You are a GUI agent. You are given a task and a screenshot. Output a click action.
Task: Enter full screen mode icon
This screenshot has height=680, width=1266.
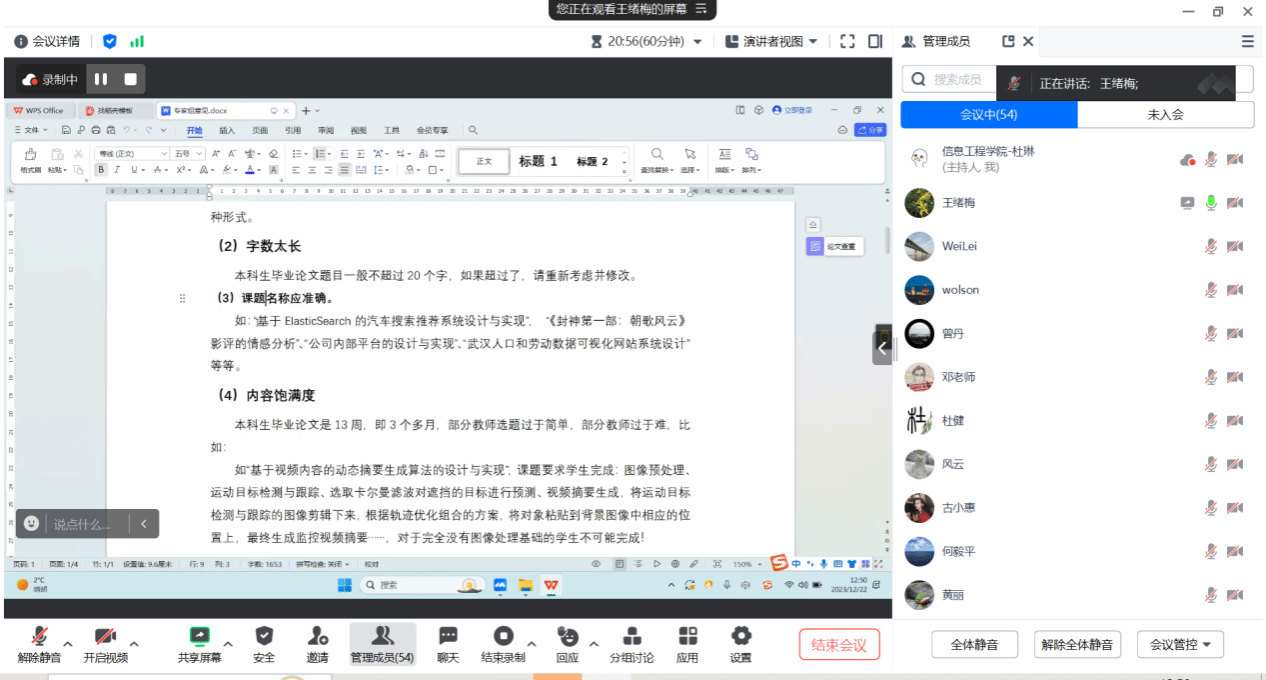click(x=847, y=41)
